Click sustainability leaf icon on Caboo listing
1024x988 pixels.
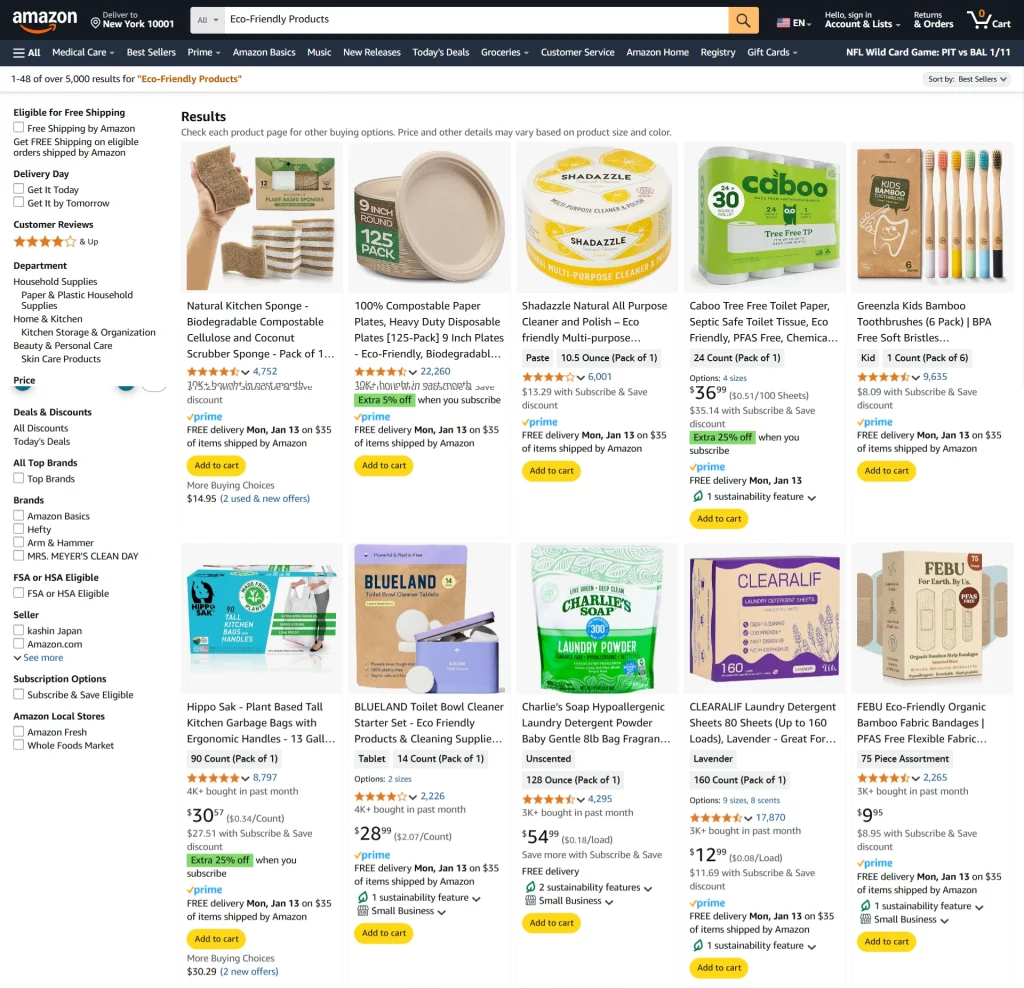coord(697,496)
